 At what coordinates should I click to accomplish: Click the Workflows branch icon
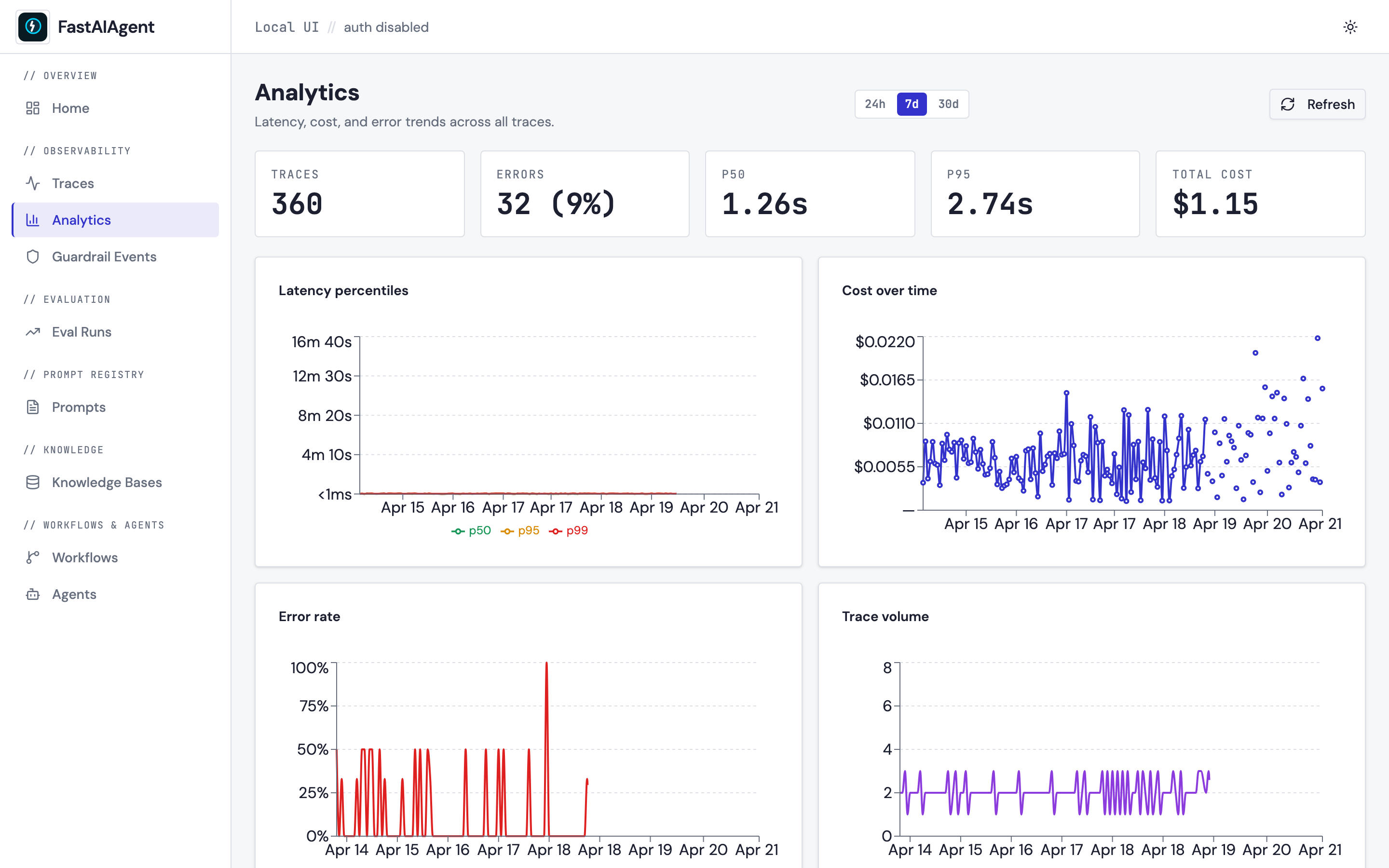coord(33,557)
